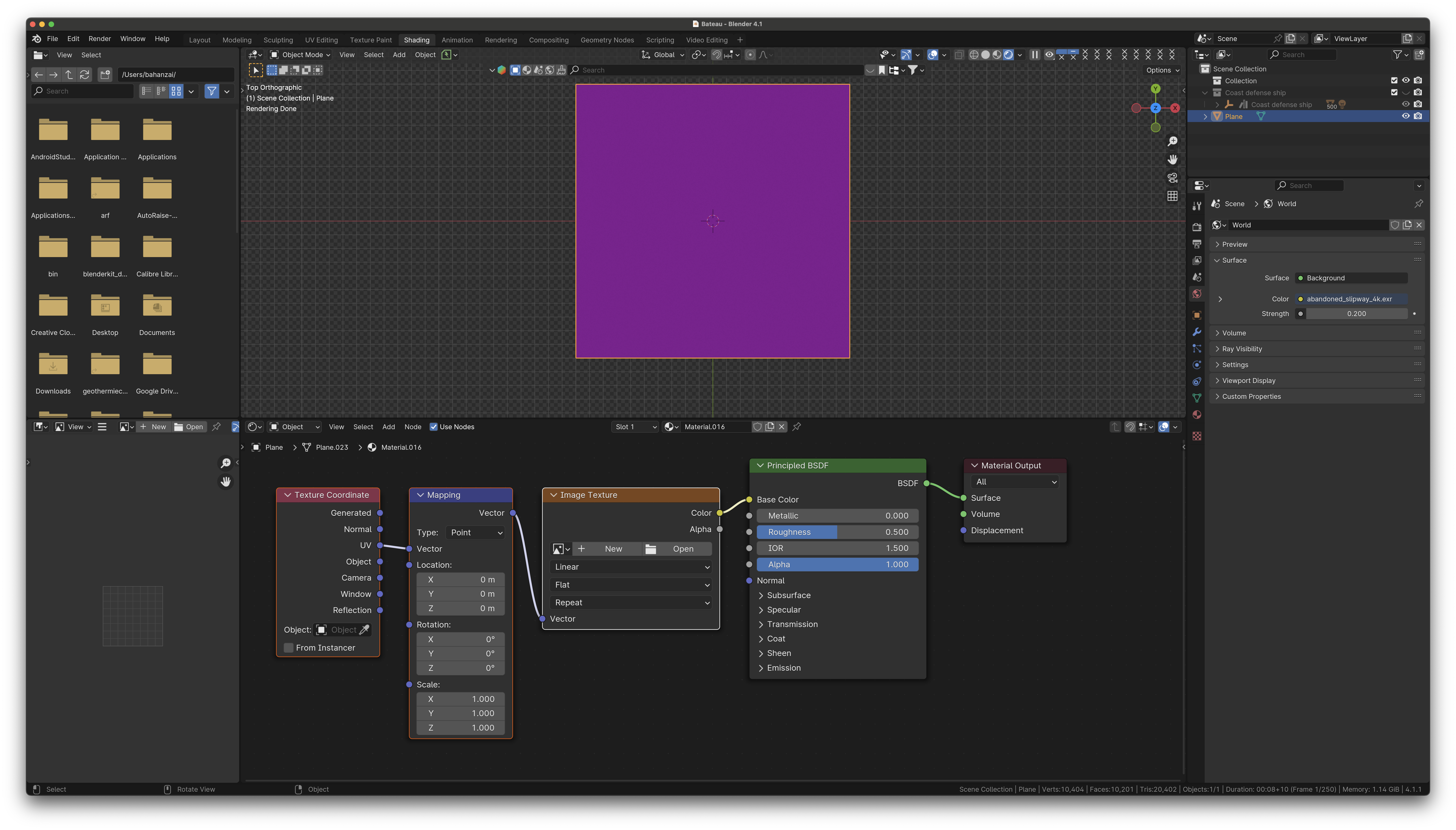Disable Plane in renders via camera icon
This screenshot has height=830, width=1456.
point(1418,116)
